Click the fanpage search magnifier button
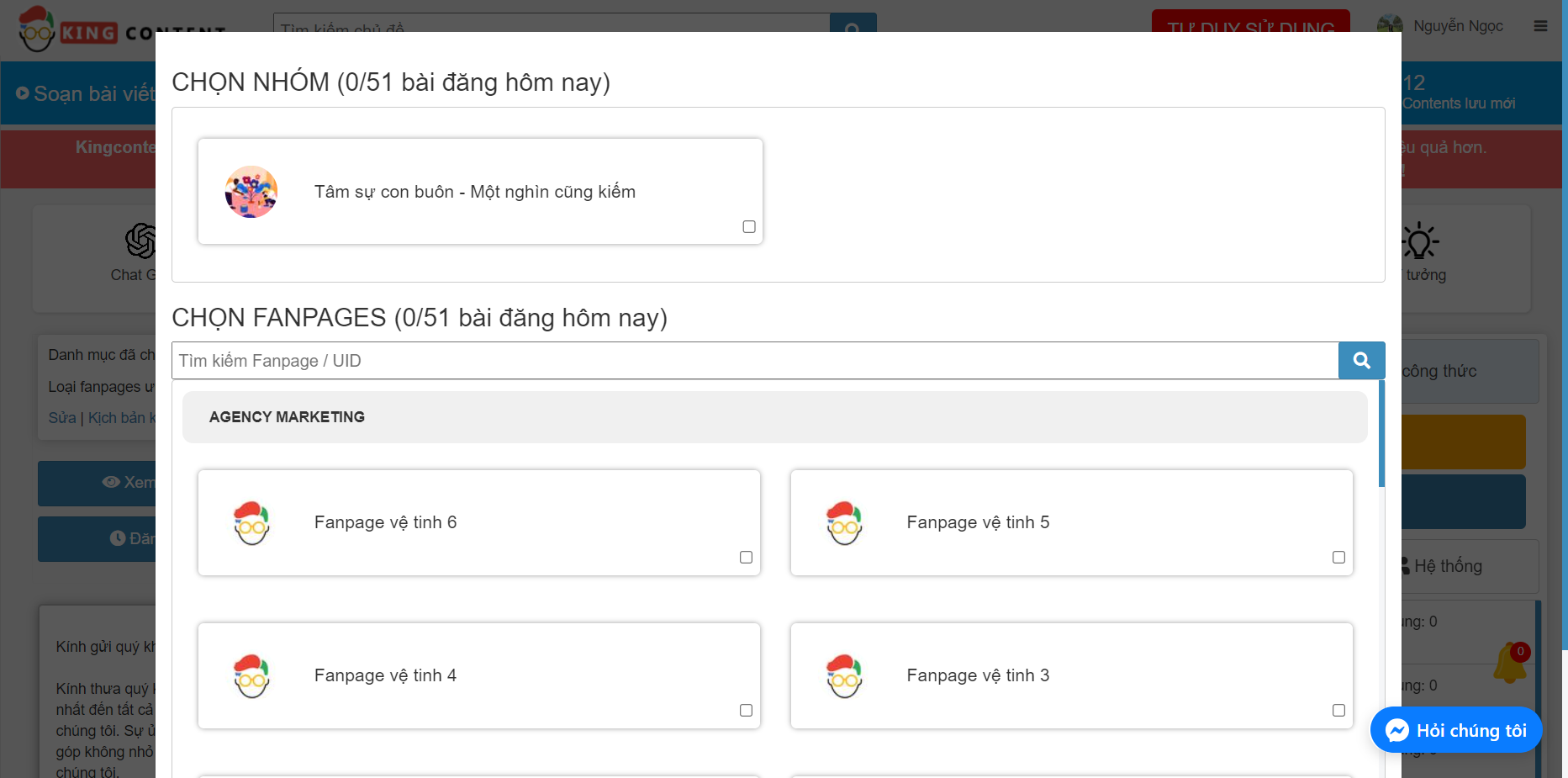 [x=1361, y=361]
